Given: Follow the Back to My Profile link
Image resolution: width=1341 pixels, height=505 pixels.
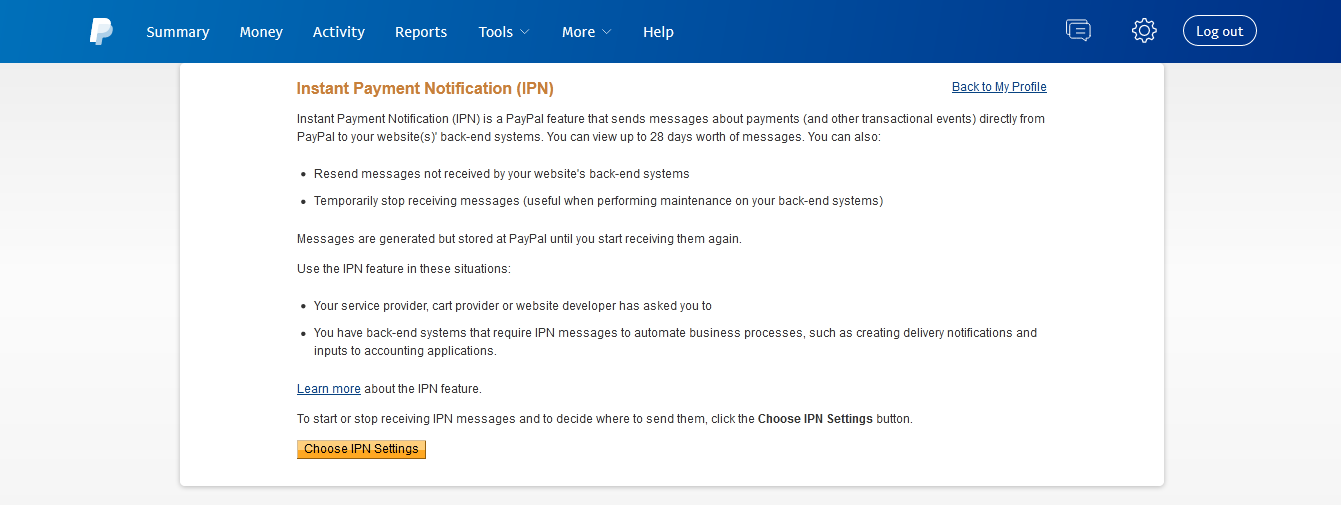Looking at the screenshot, I should pos(999,87).
